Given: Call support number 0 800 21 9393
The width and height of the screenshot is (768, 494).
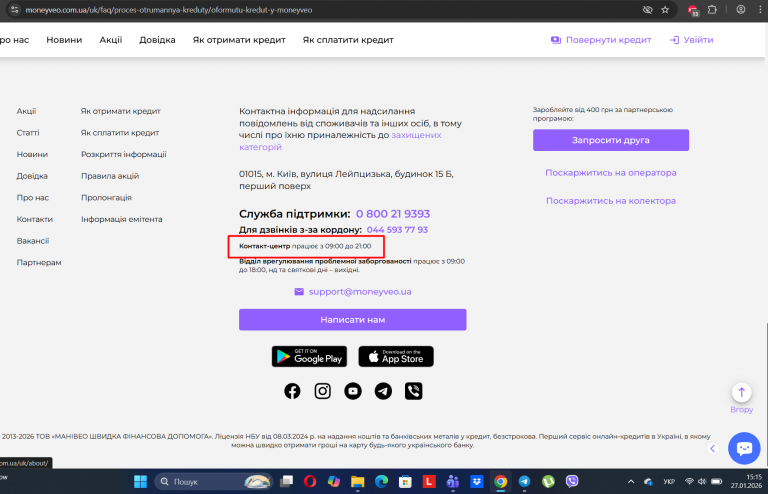Looking at the screenshot, I should (393, 214).
